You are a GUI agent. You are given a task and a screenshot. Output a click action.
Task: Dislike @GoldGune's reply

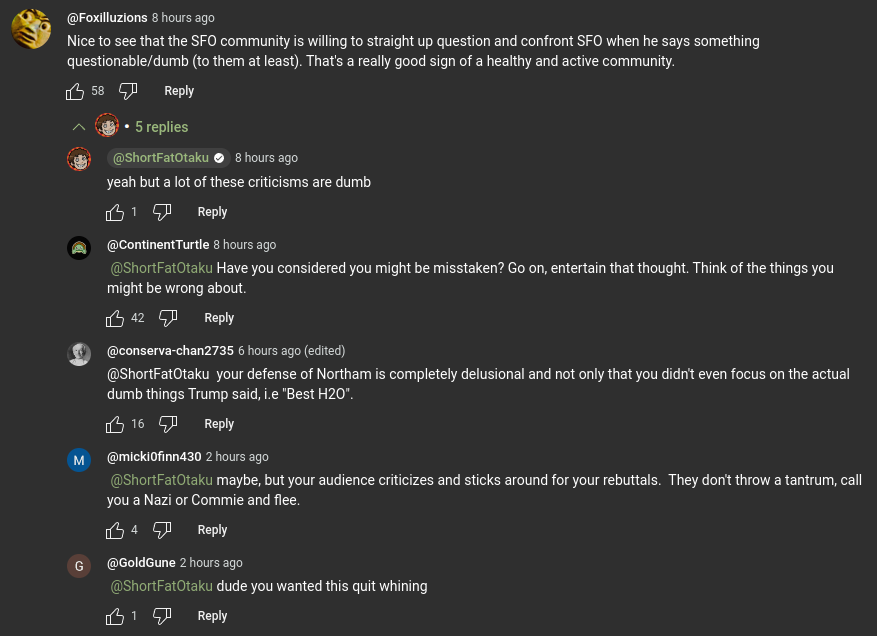pyautogui.click(x=162, y=616)
